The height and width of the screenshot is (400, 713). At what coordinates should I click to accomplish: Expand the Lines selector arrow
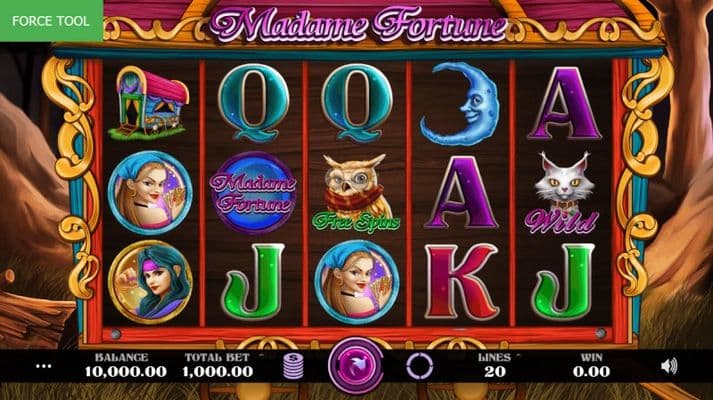click(x=518, y=356)
